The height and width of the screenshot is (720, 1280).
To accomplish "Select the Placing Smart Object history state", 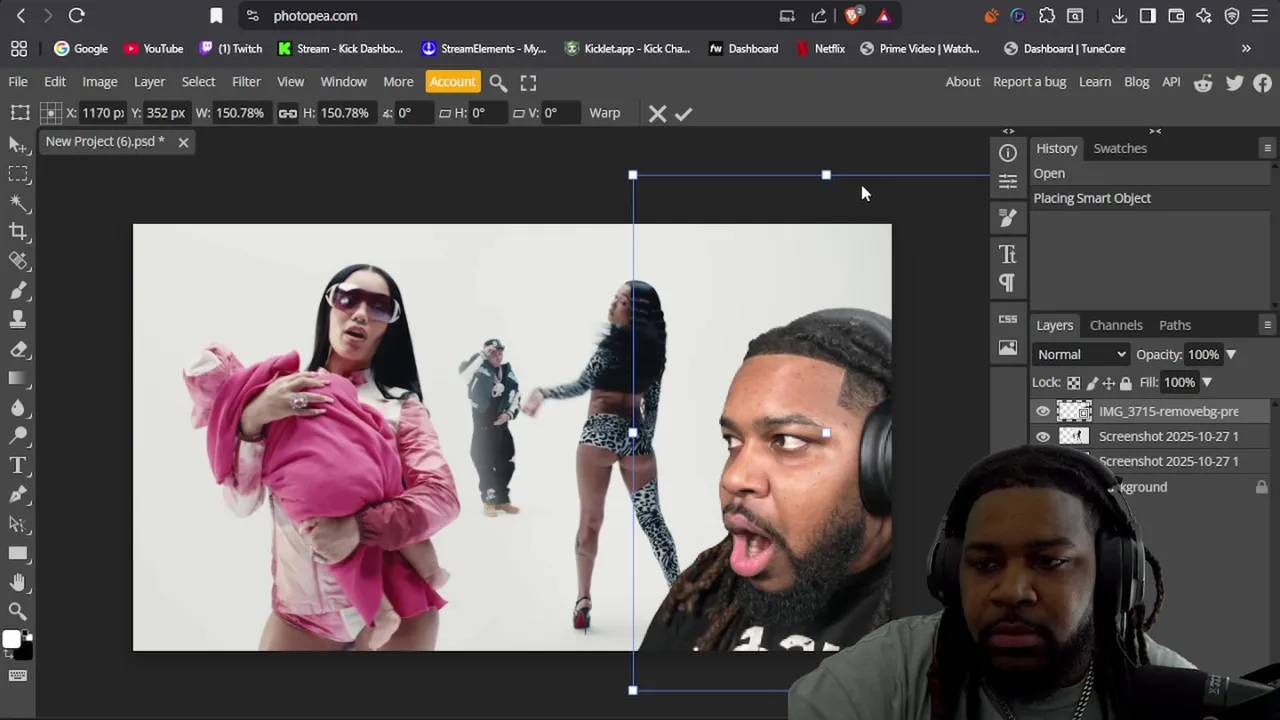I will pyautogui.click(x=1150, y=198).
